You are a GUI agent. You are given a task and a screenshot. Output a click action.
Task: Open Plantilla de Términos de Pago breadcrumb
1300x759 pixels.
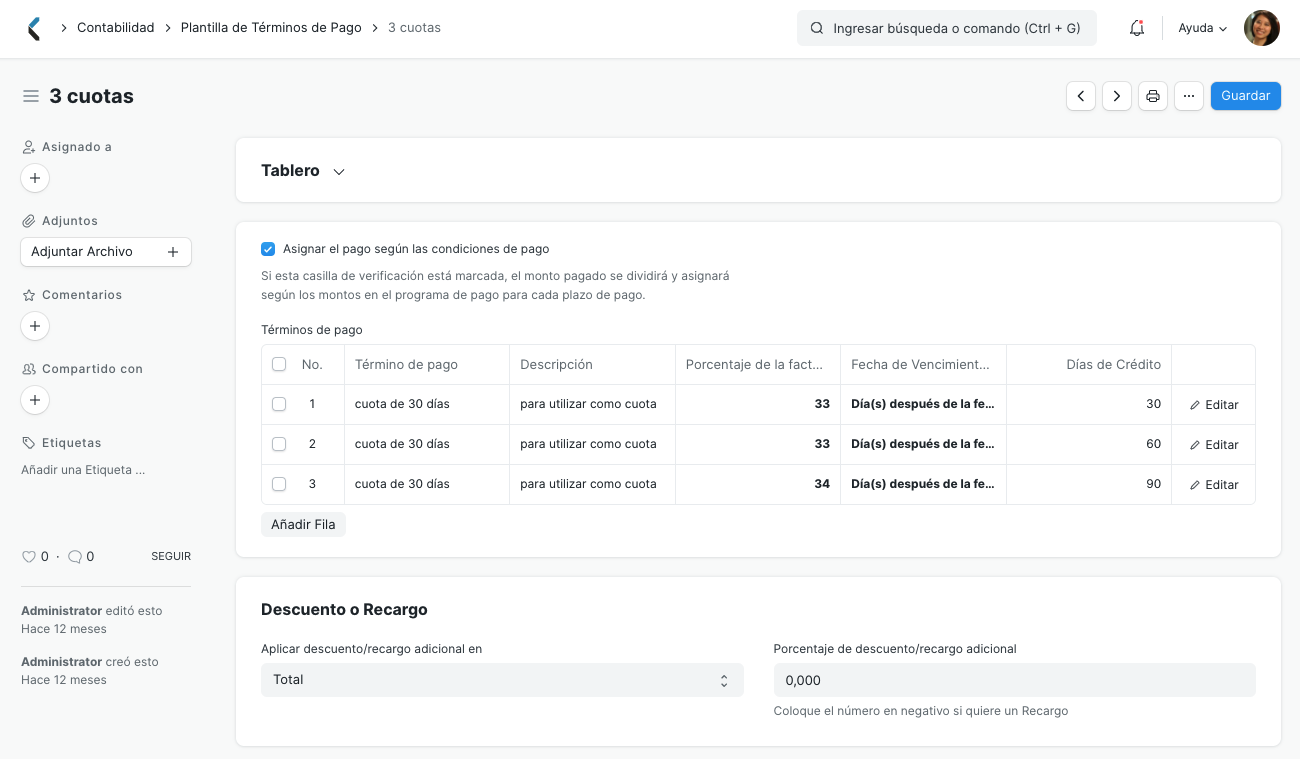270,27
